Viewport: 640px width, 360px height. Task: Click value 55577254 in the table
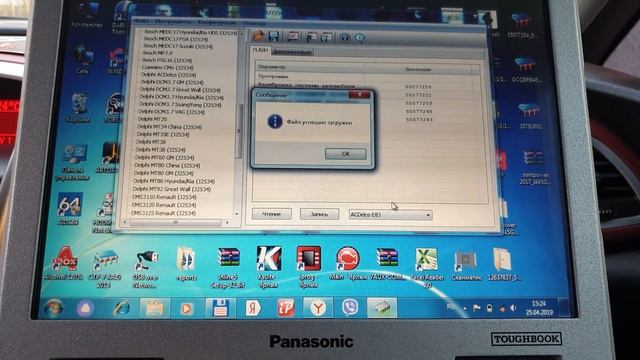coord(418,87)
